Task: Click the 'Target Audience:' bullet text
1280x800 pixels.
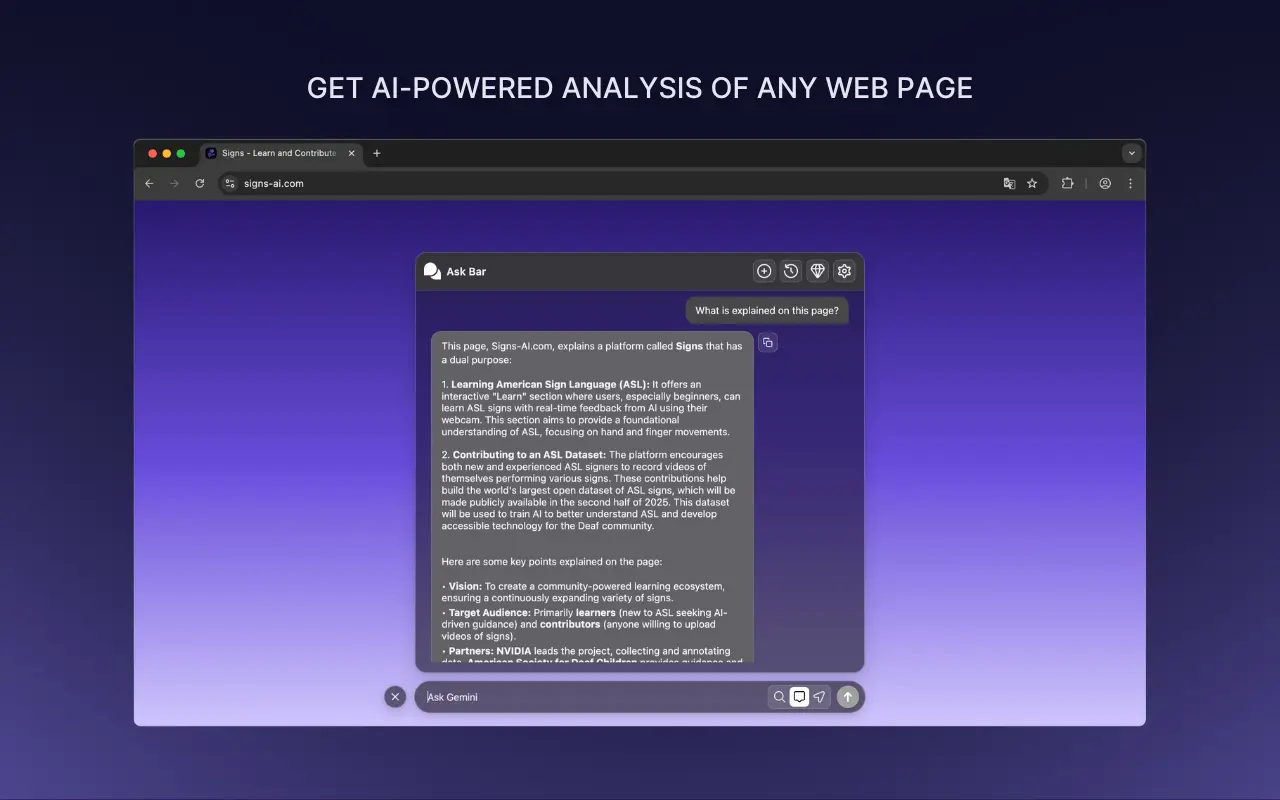Action: [x=489, y=612]
